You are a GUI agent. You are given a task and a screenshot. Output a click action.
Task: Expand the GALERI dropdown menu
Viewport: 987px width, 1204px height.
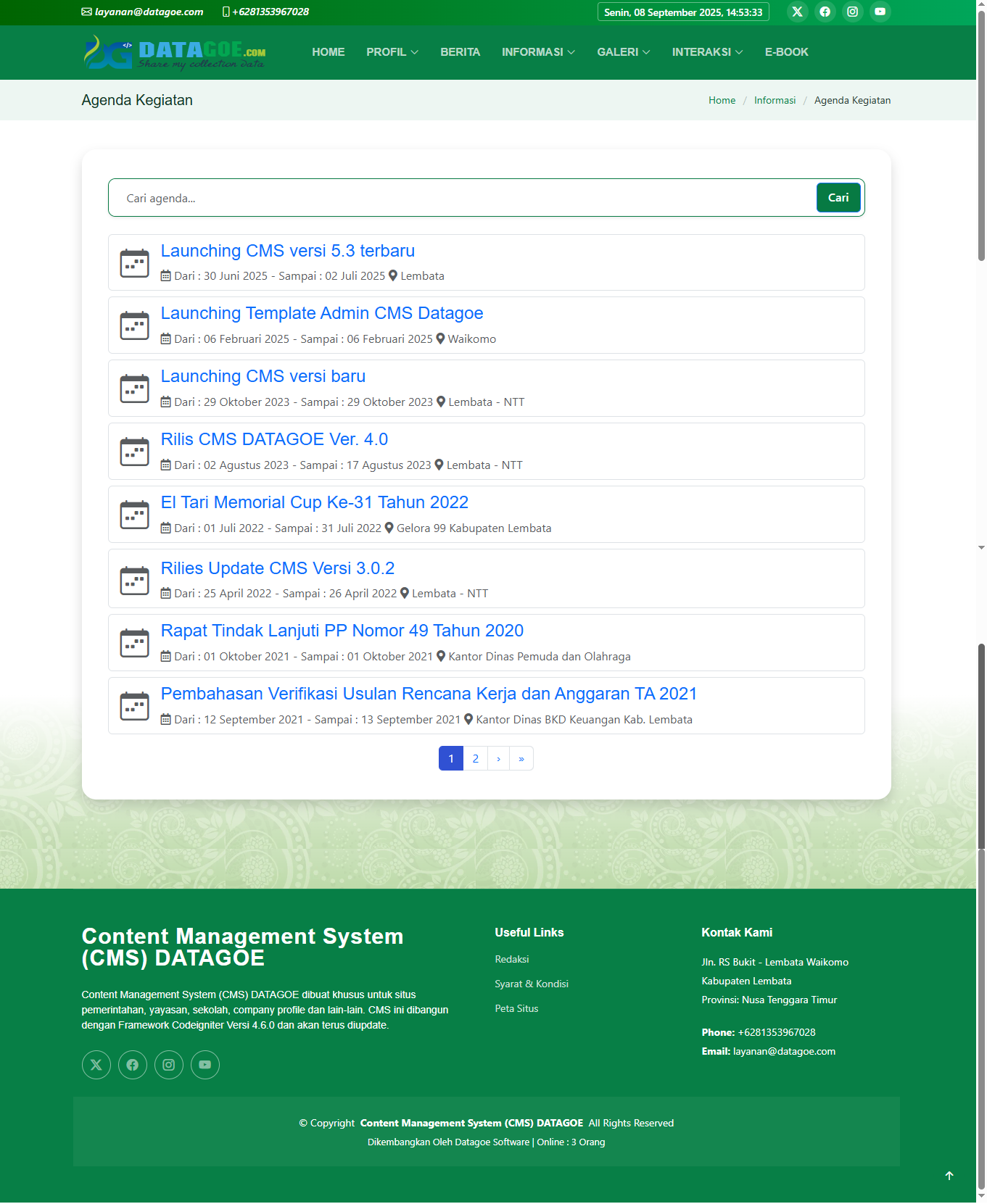[623, 52]
